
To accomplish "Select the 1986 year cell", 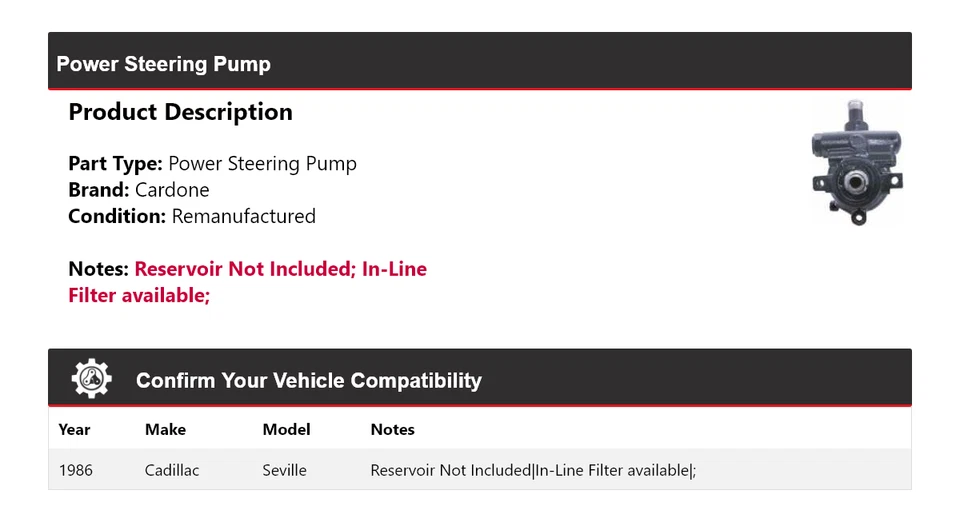I will point(76,470).
